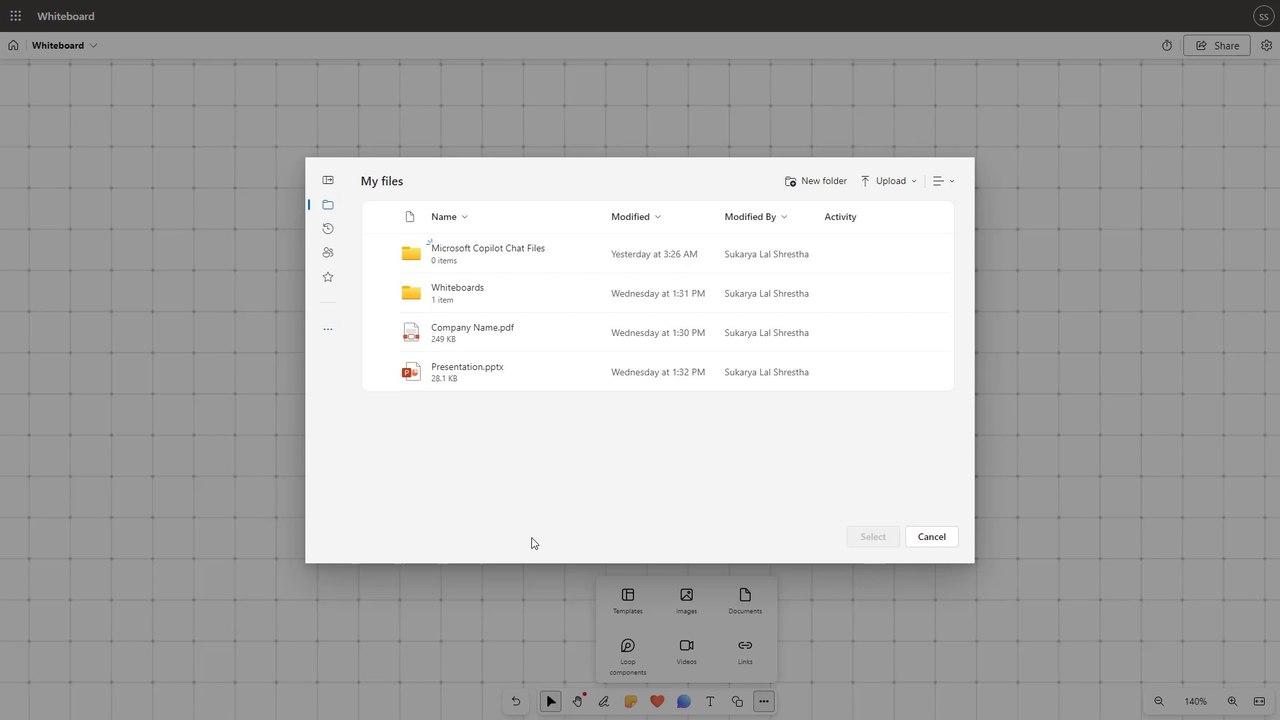Open the blue comment bubble tool

(683, 702)
